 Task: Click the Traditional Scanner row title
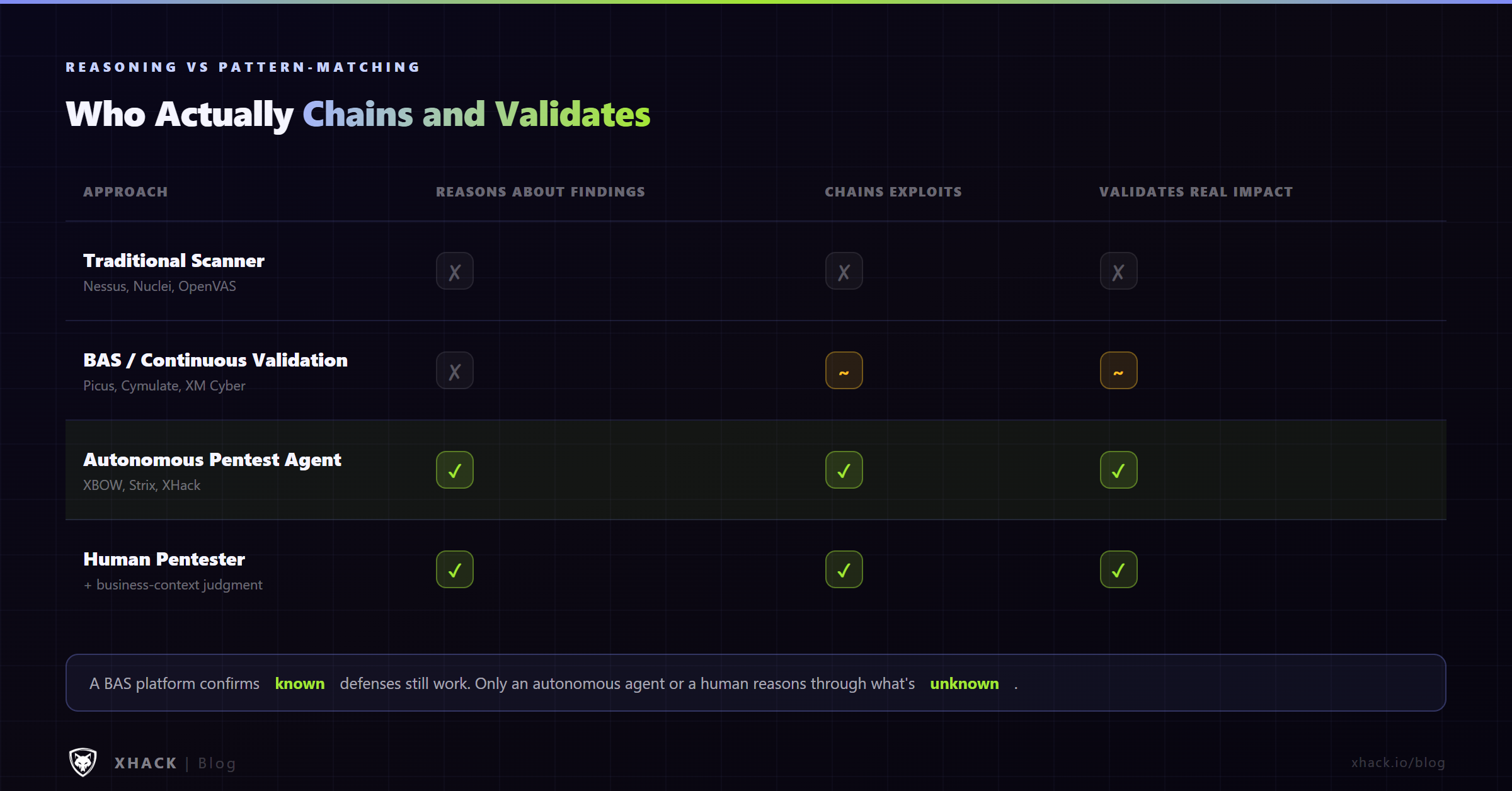[x=174, y=261]
